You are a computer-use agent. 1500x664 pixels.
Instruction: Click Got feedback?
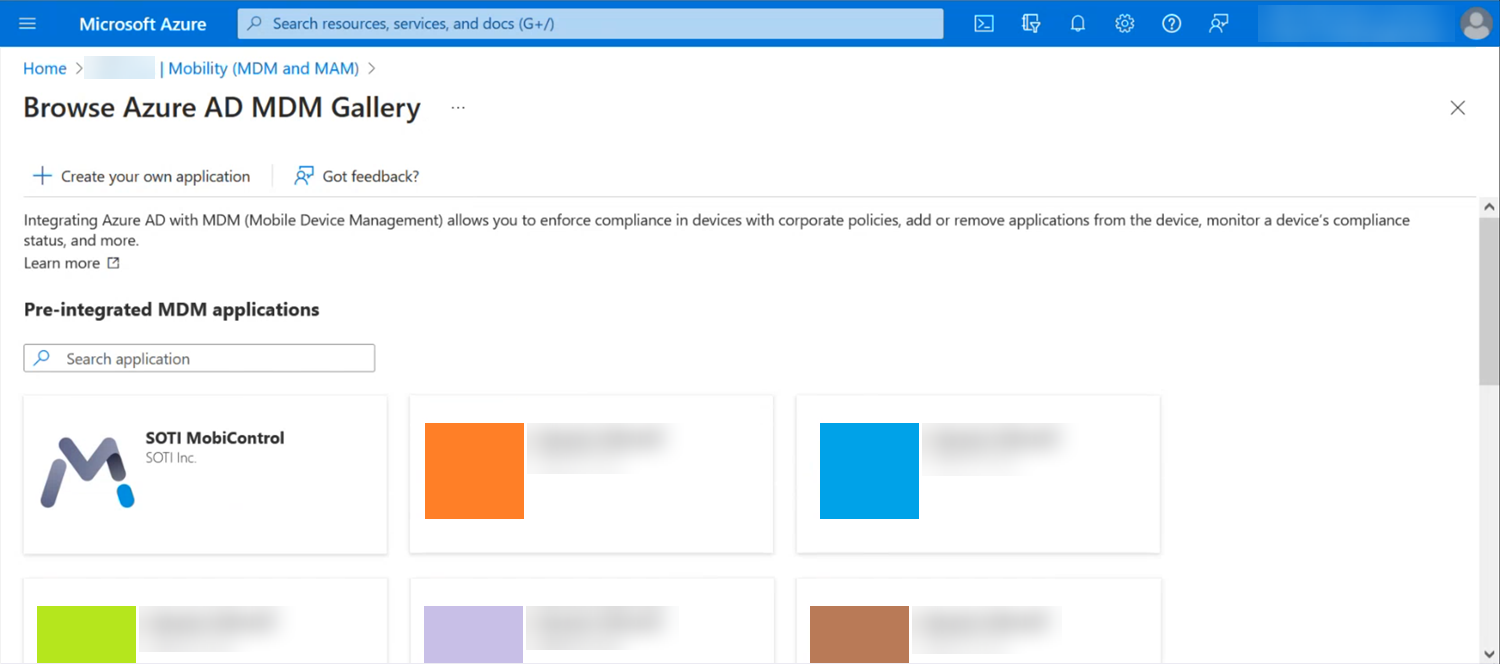[x=356, y=176]
